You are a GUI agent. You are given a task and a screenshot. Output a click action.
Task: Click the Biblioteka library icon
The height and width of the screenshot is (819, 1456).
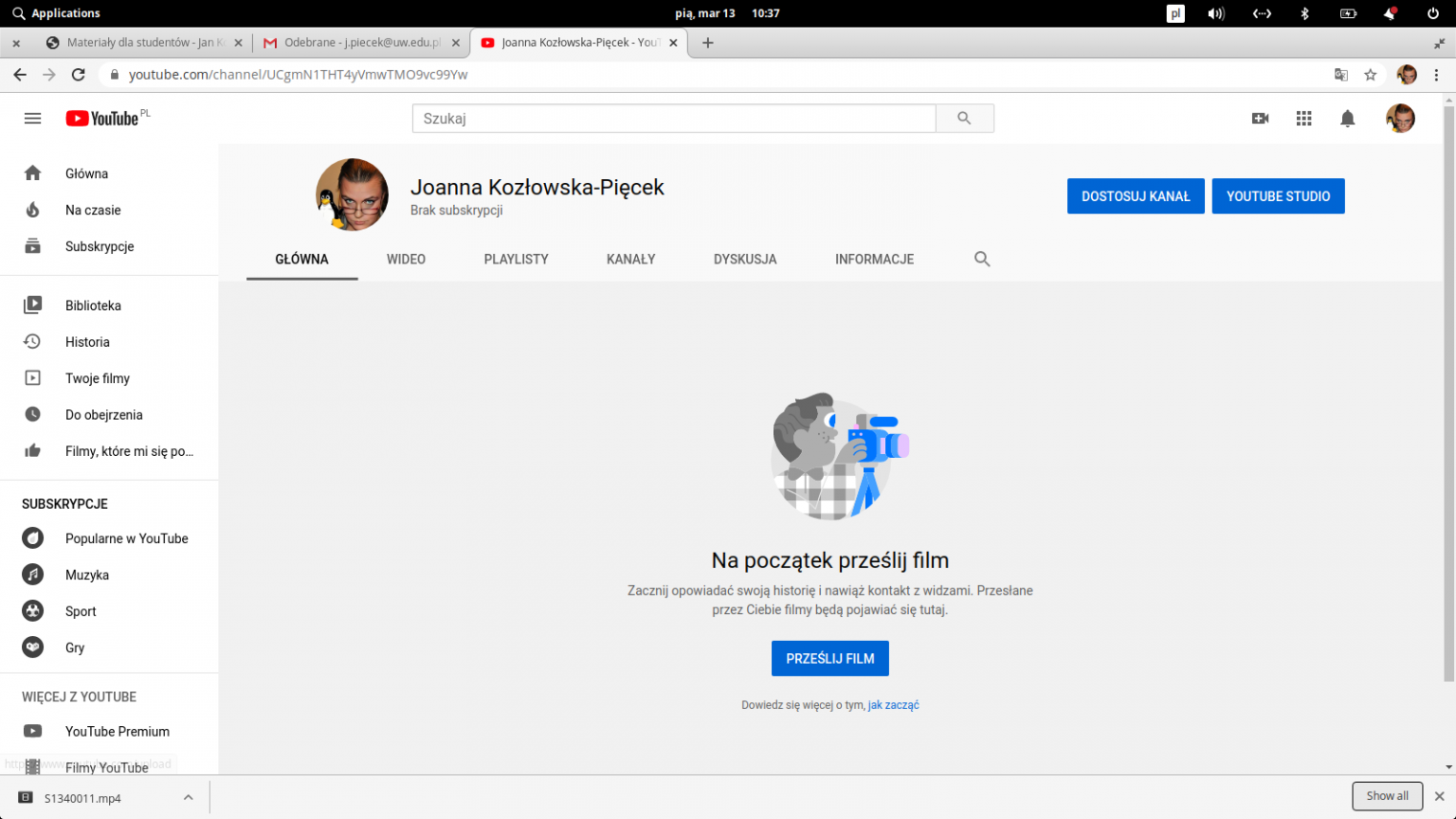(x=33, y=305)
